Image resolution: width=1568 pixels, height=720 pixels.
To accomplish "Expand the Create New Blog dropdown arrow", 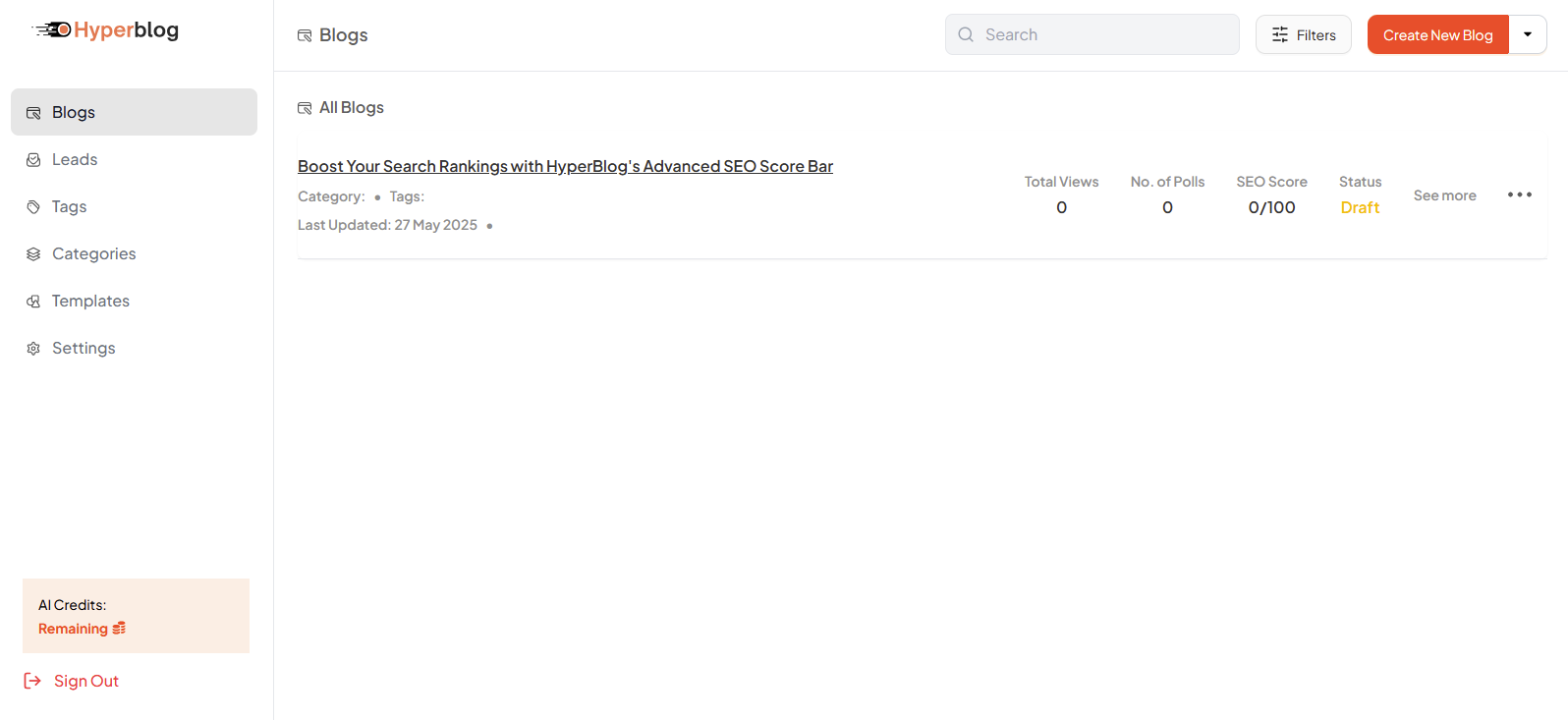I will click(x=1528, y=34).
